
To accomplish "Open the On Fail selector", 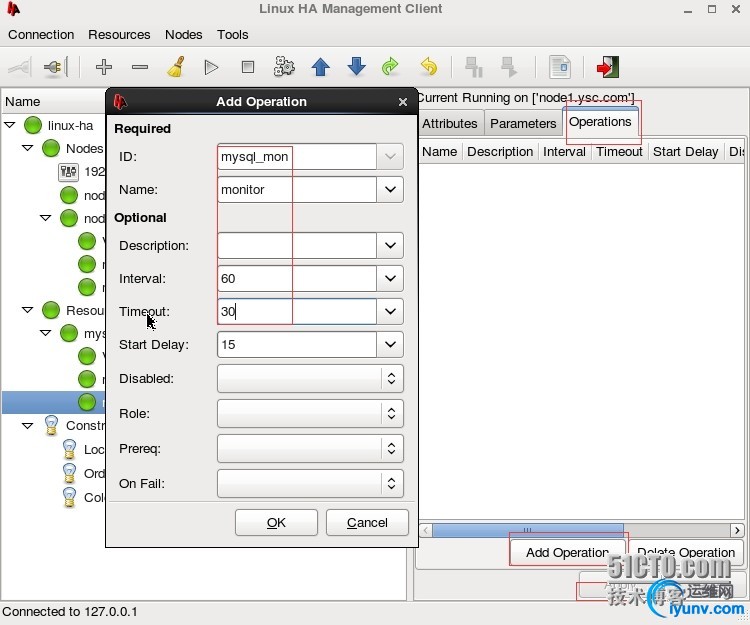I will pos(310,483).
